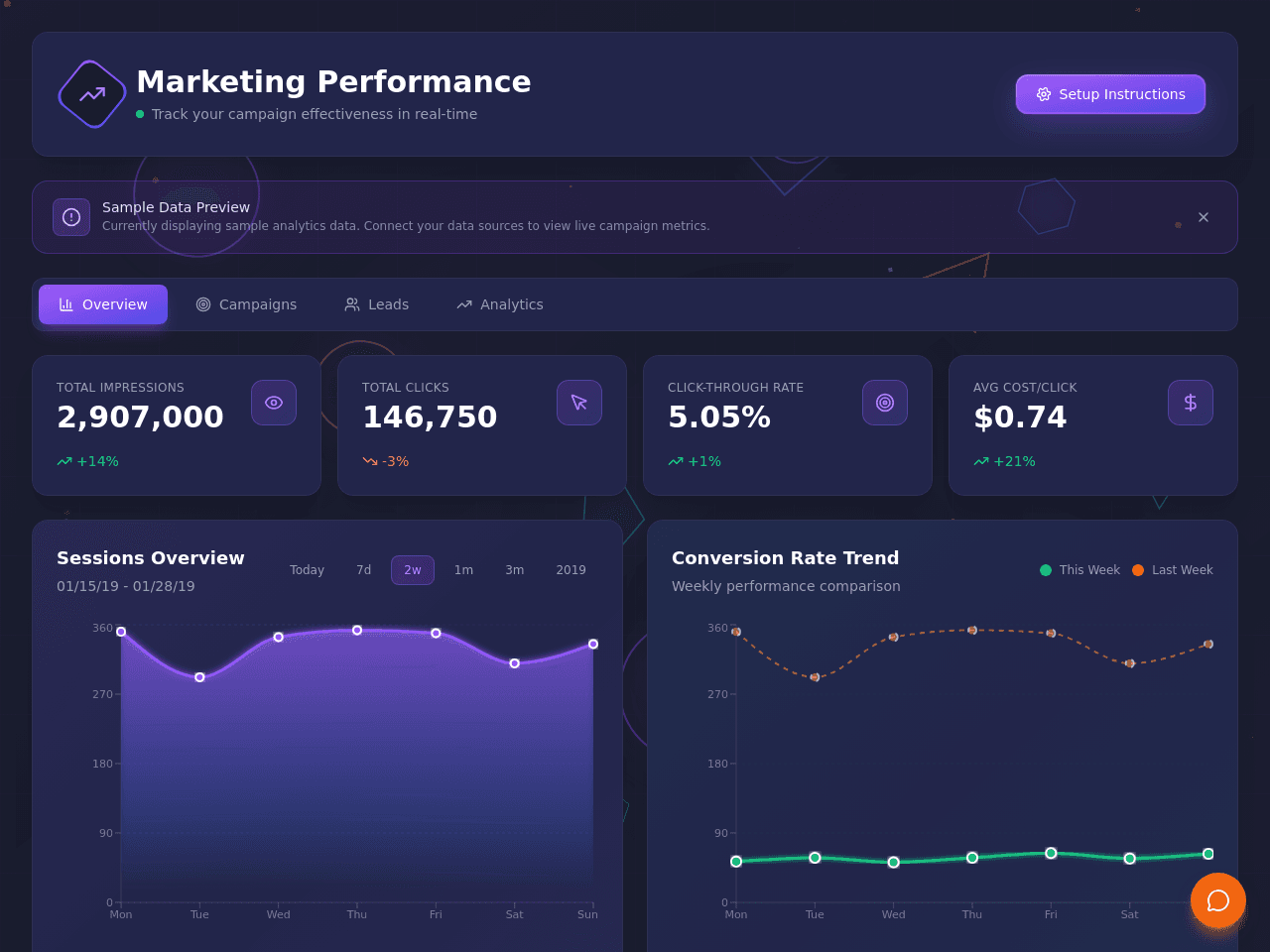Click Last Week's Tue point in Conversion chart
Viewport: 1270px width, 952px height.
coord(815,677)
